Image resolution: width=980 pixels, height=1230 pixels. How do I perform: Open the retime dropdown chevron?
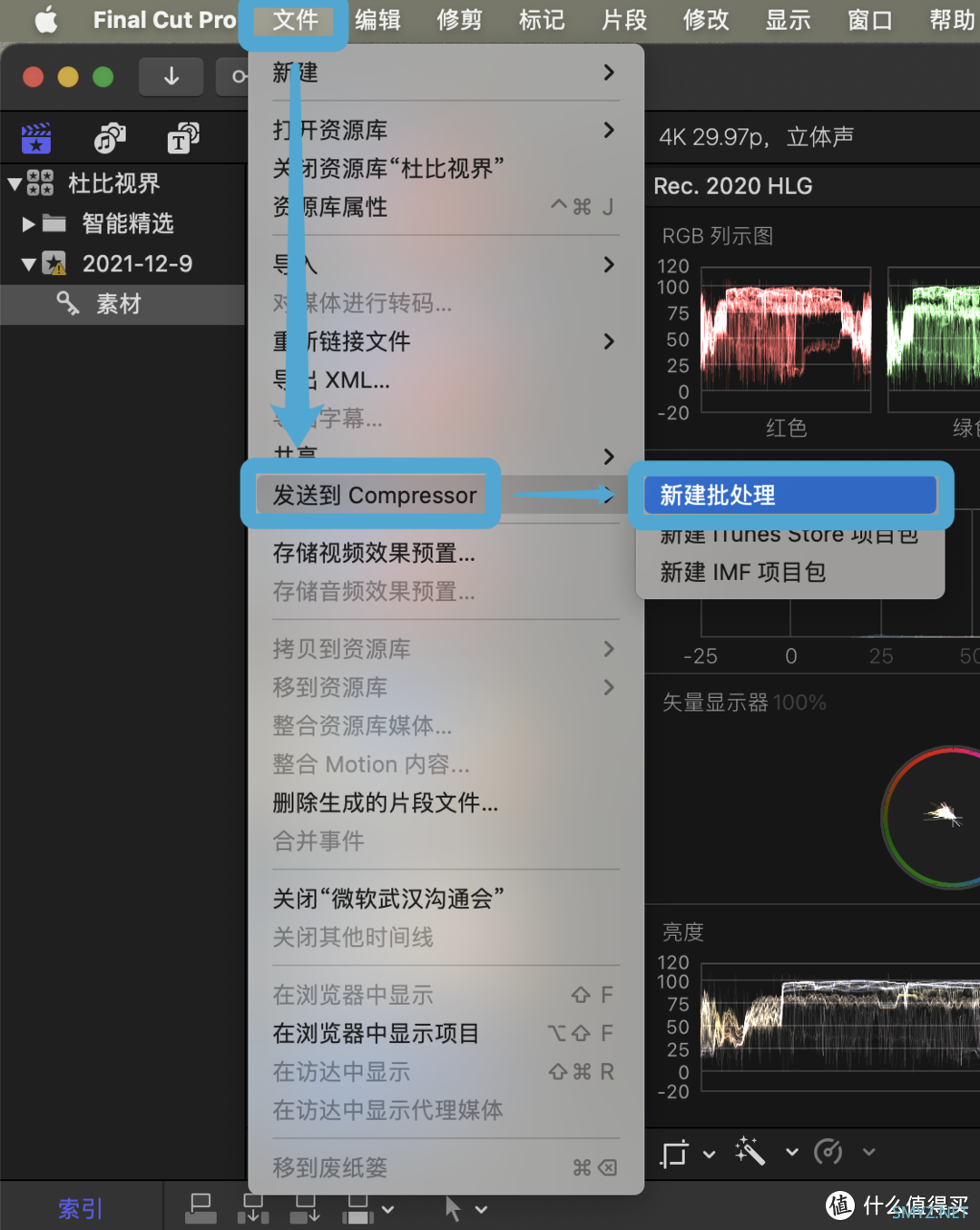[869, 1152]
